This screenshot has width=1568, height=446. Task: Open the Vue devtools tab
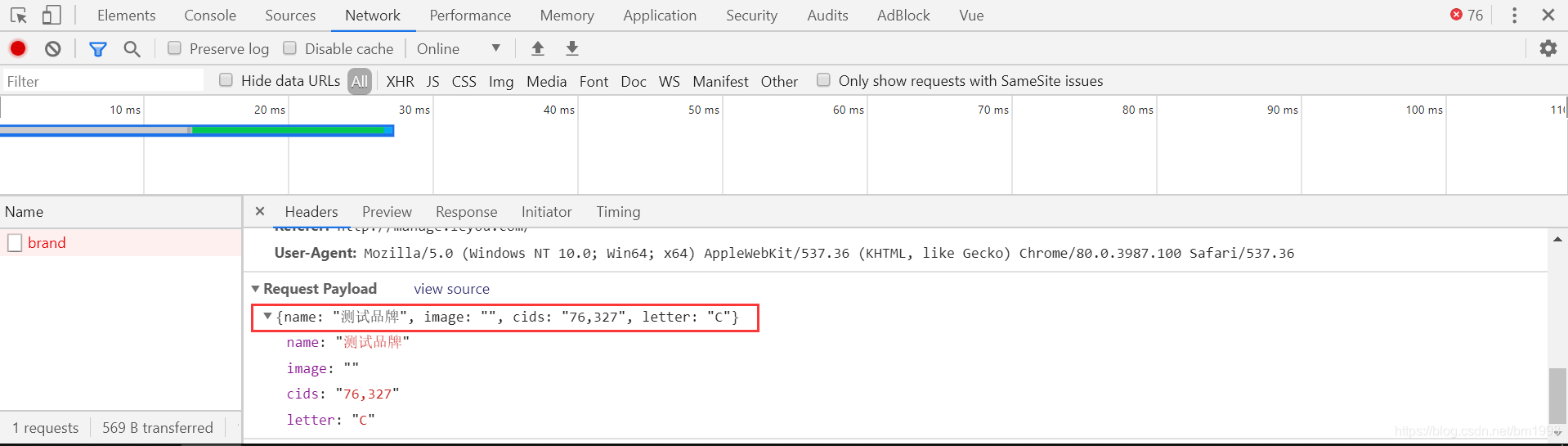971,16
